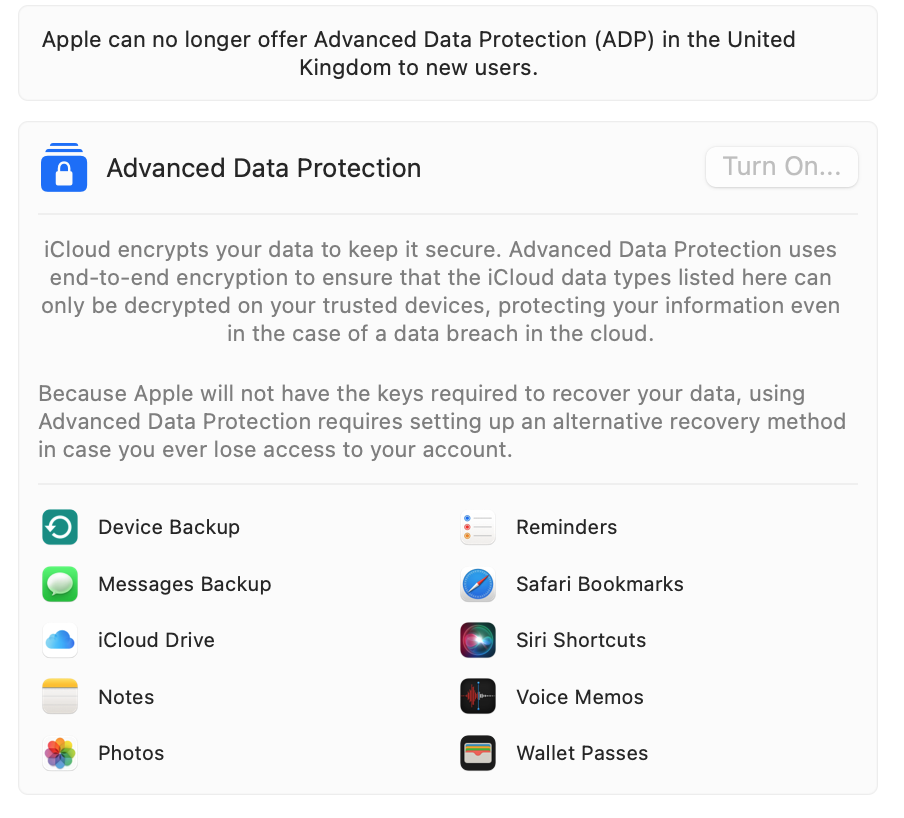The height and width of the screenshot is (818, 904).
Task: Select the Messages Backup text label
Action: tap(185, 584)
